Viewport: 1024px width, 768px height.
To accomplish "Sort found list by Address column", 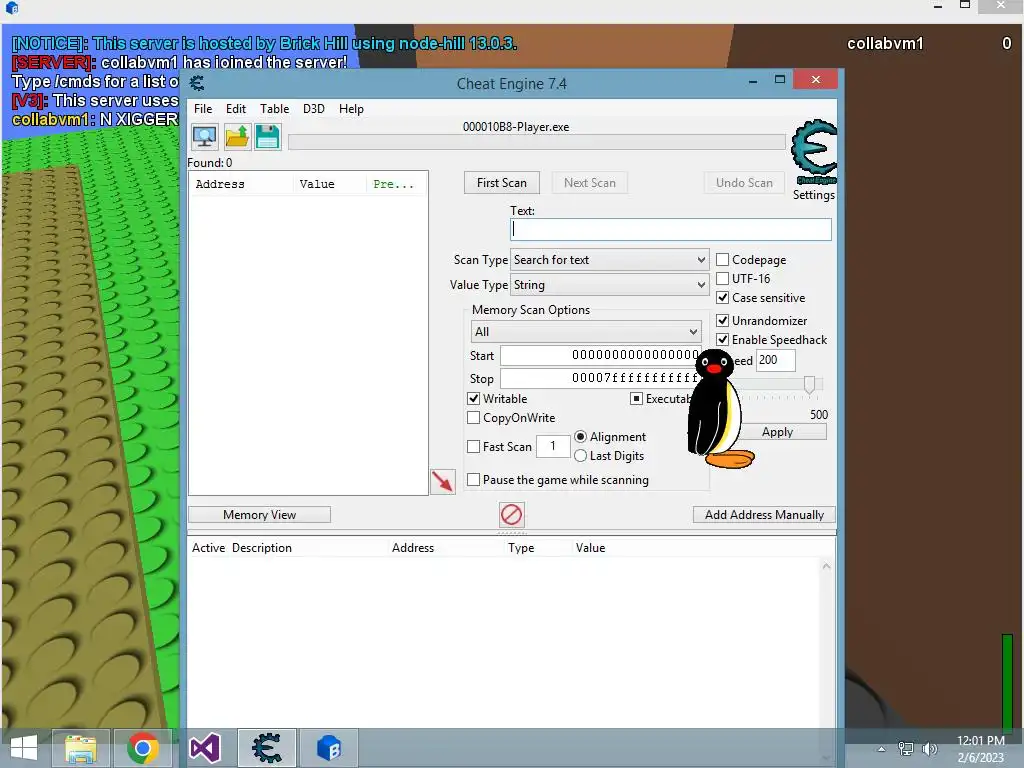I will tap(241, 184).
